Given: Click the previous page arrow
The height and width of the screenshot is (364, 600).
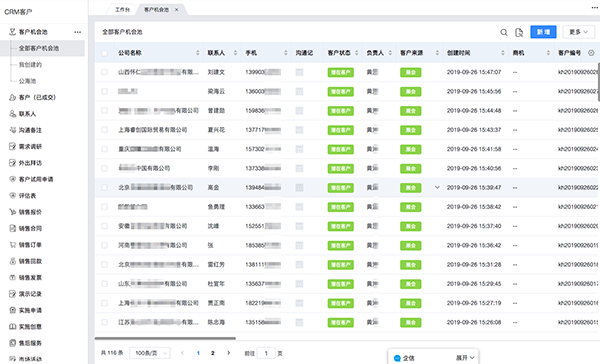Looking at the screenshot, I should point(182,353).
